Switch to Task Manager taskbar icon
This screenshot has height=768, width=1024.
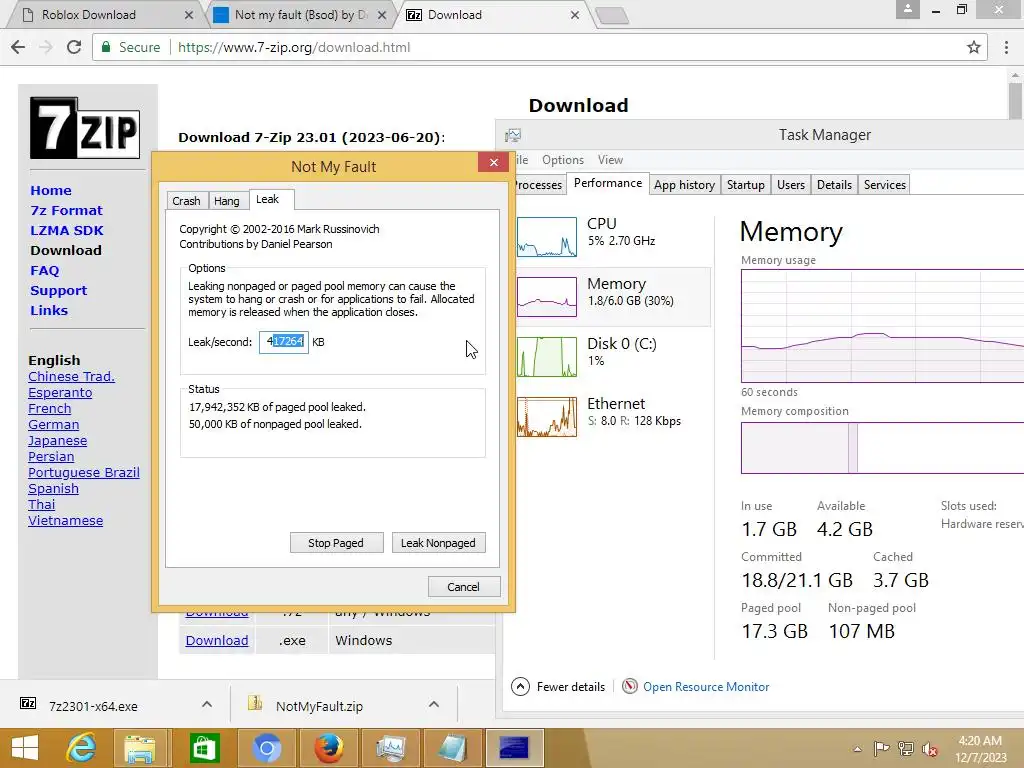[390, 748]
